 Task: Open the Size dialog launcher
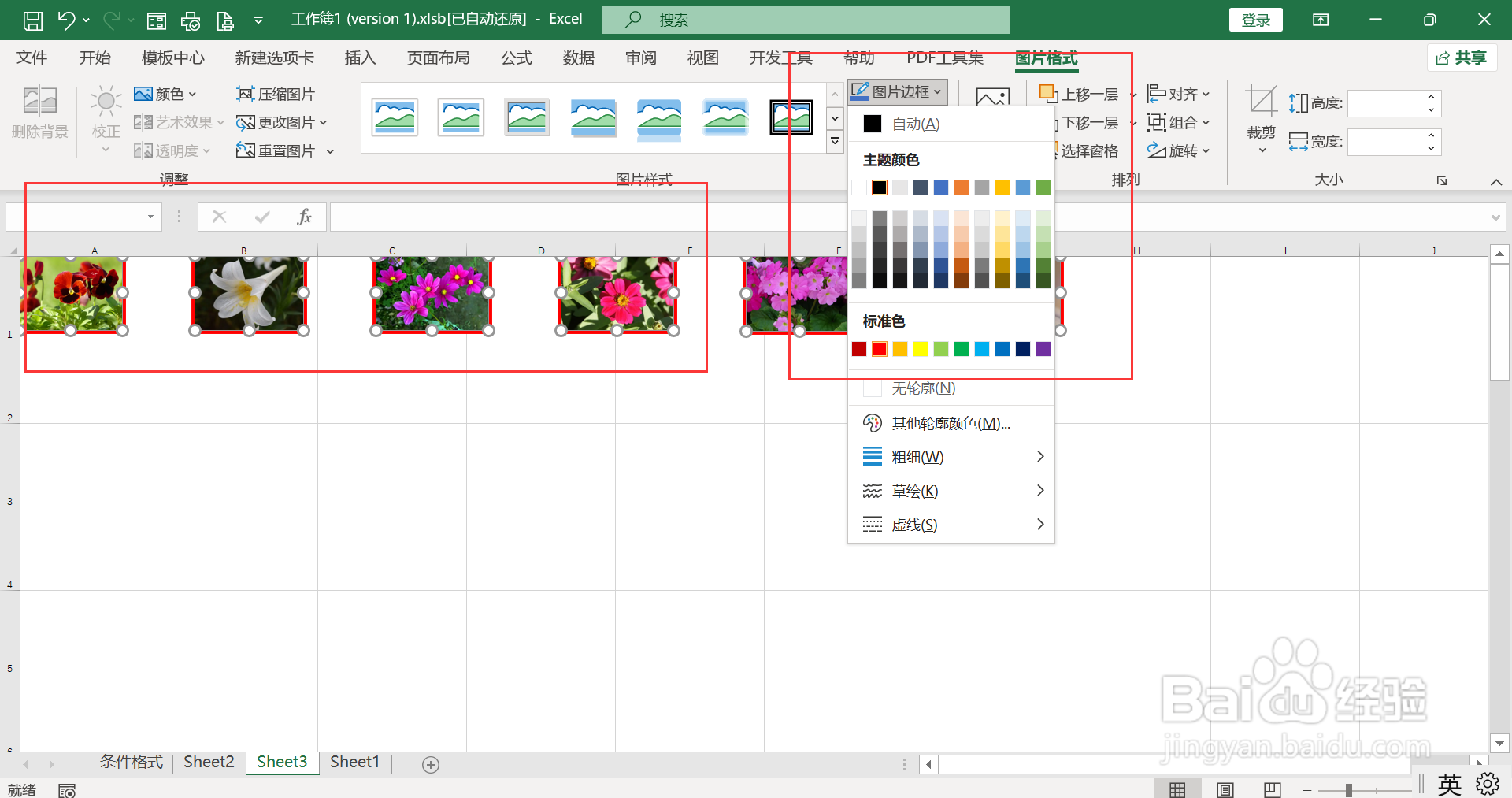coord(1442,180)
